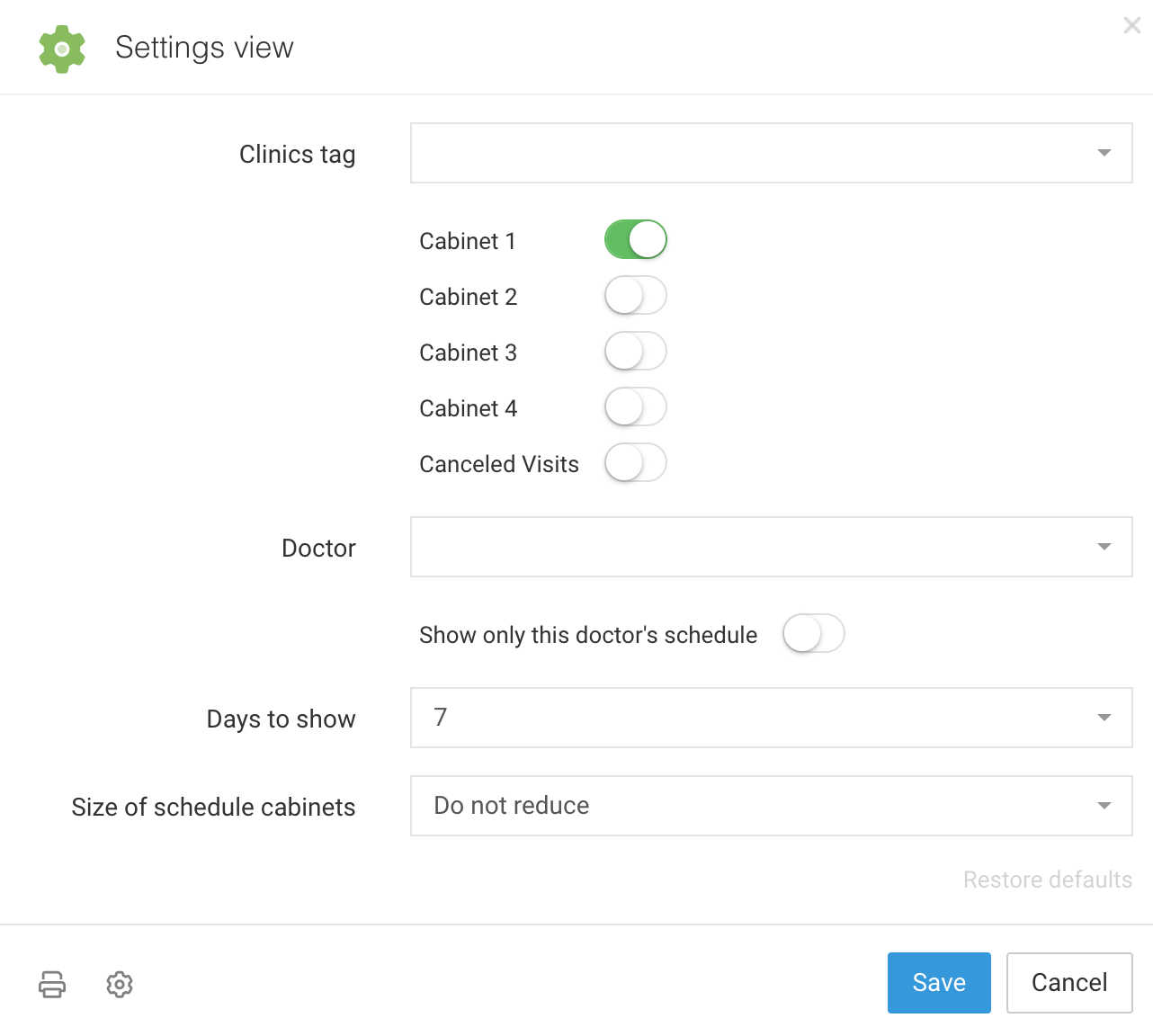Open the Days to show dropdown arrow

[x=1104, y=718]
